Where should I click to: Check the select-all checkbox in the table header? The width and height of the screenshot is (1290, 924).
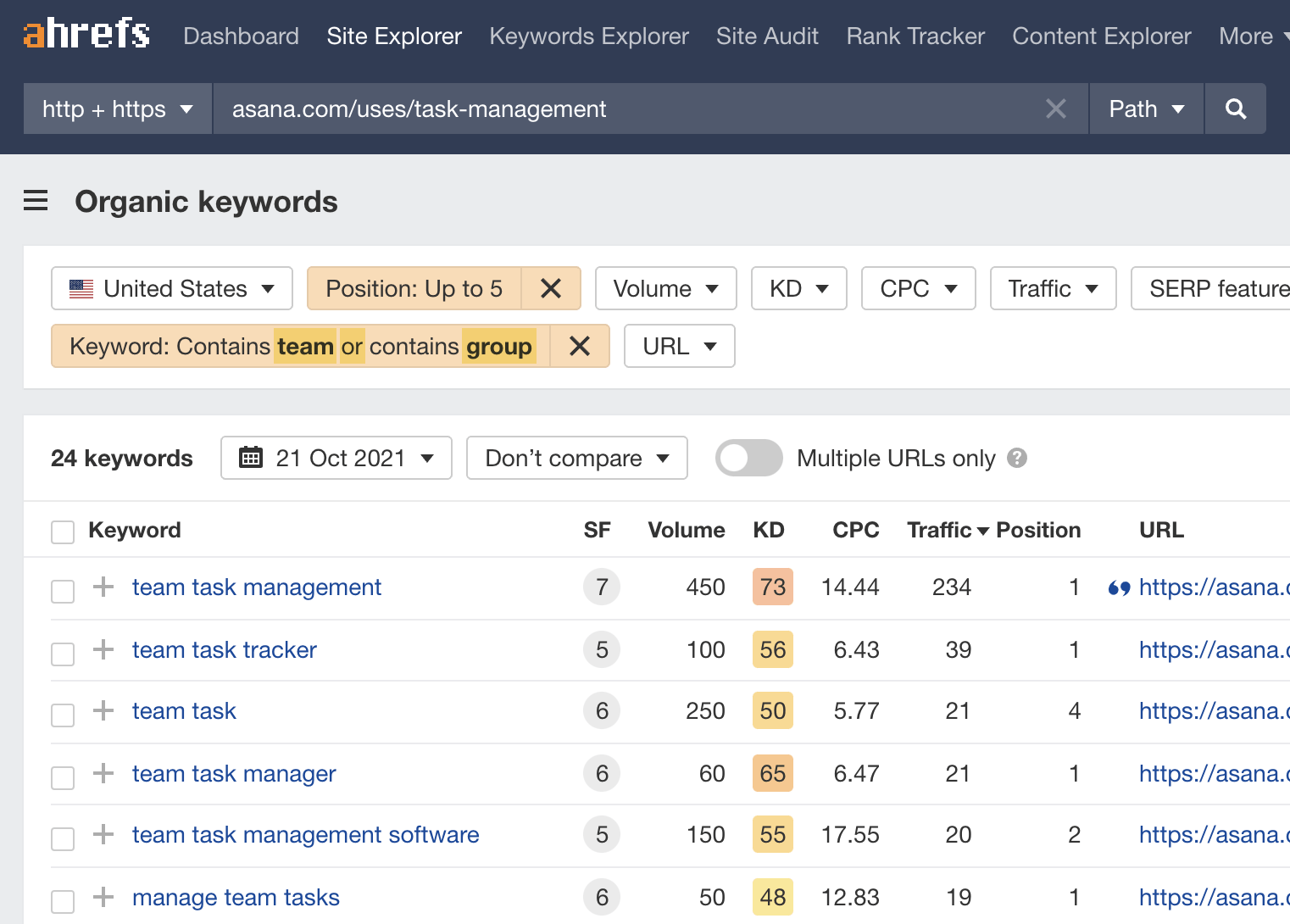pos(62,532)
